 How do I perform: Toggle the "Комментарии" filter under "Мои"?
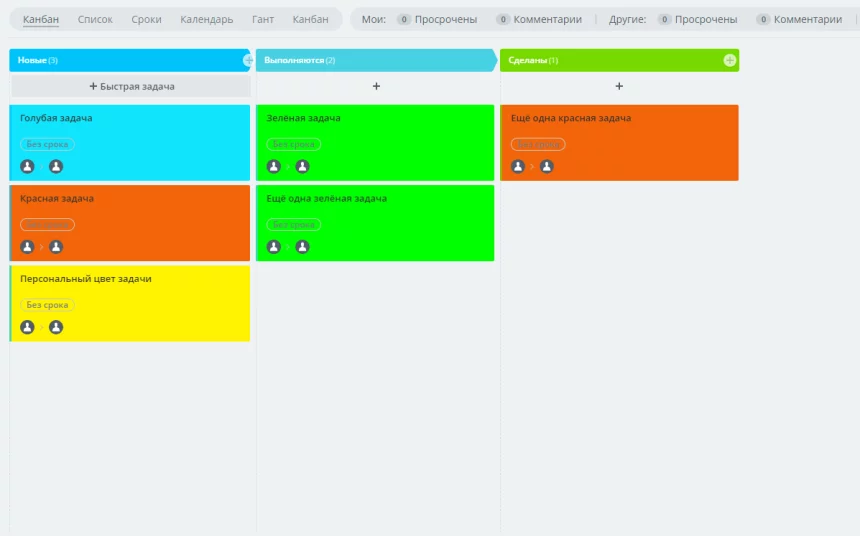[x=539, y=19]
